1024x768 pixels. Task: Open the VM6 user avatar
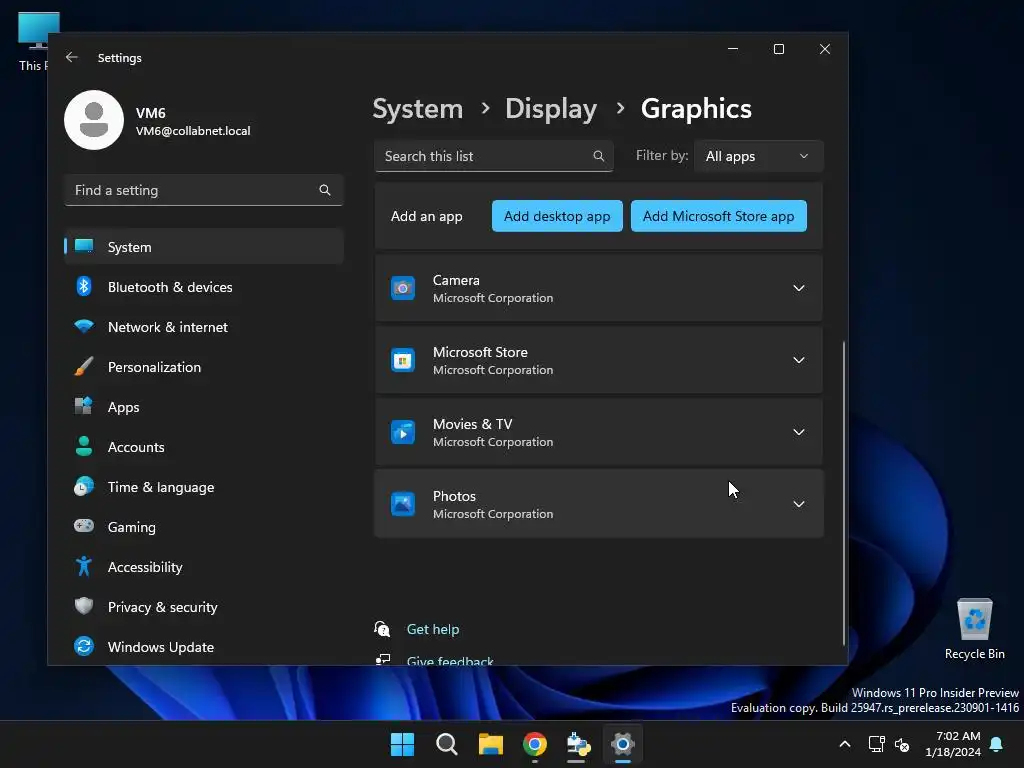click(x=94, y=120)
